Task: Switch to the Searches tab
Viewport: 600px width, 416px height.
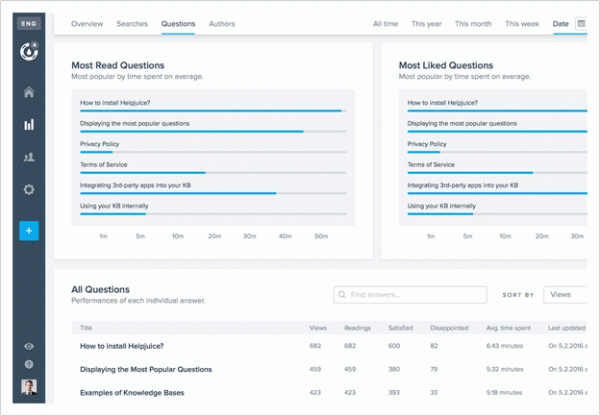Action: pyautogui.click(x=132, y=22)
